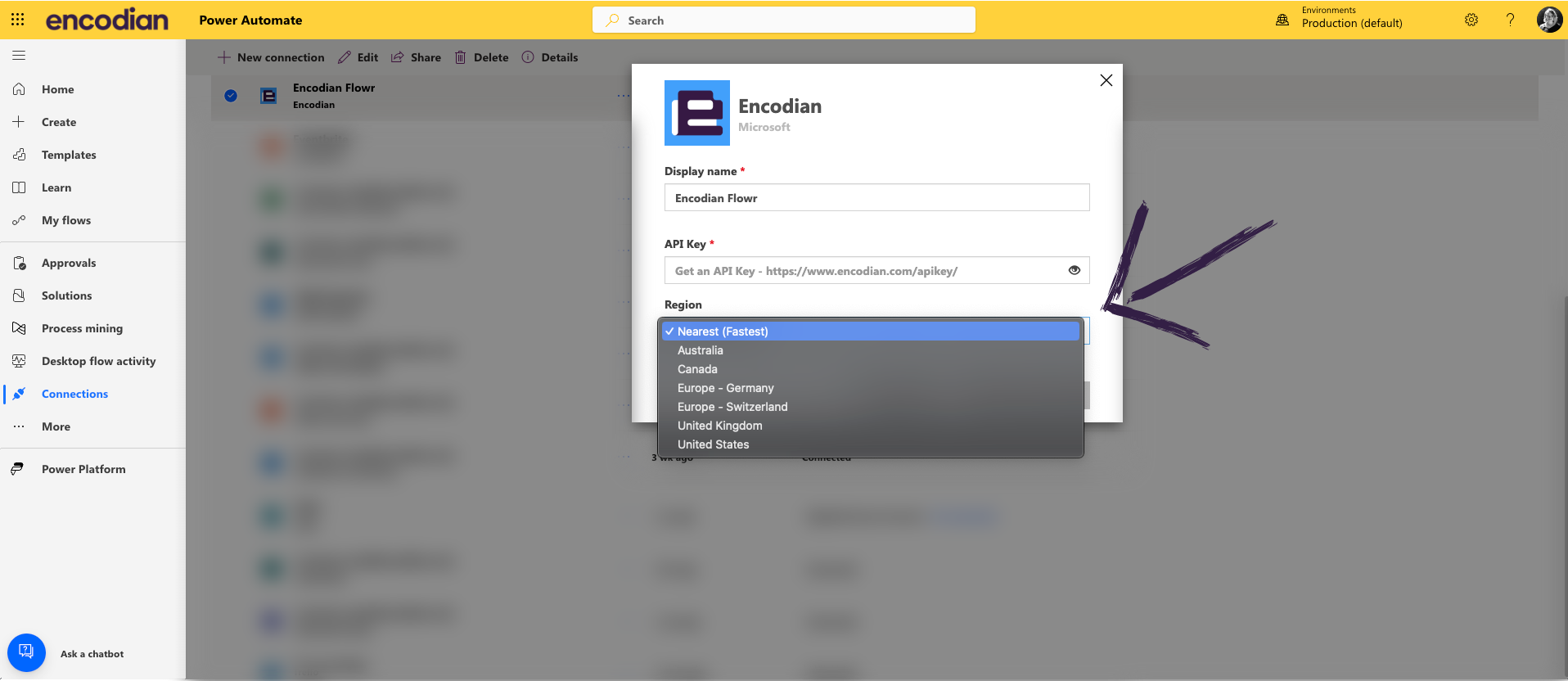Open Templates in sidebar

pyautogui.click(x=69, y=155)
